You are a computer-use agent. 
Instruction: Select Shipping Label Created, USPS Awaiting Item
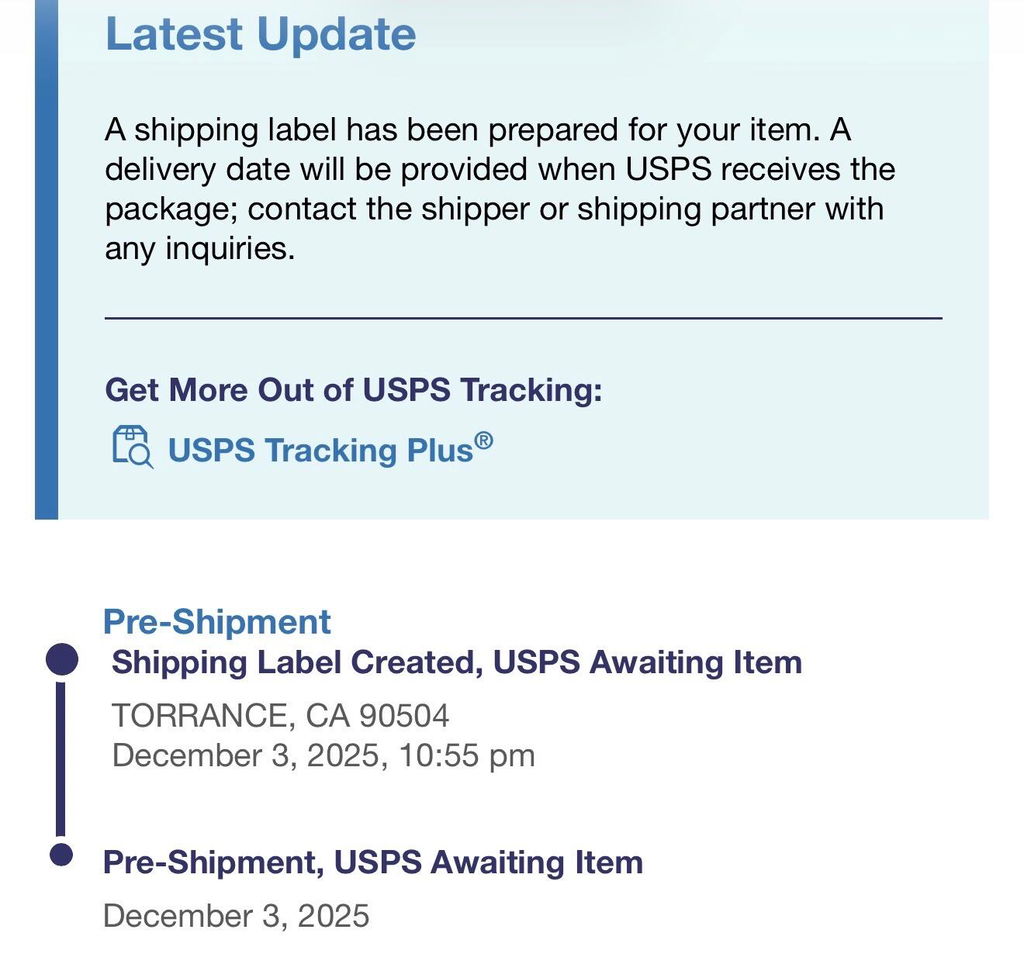456,662
